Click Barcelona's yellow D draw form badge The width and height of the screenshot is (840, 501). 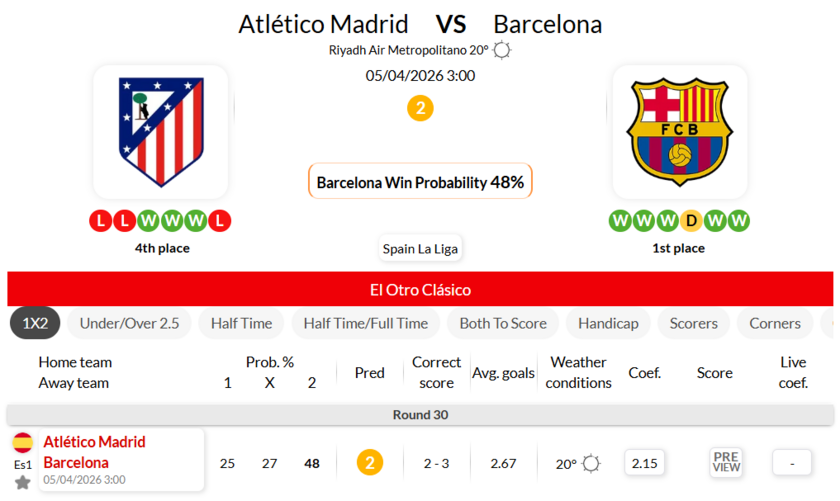coord(690,220)
